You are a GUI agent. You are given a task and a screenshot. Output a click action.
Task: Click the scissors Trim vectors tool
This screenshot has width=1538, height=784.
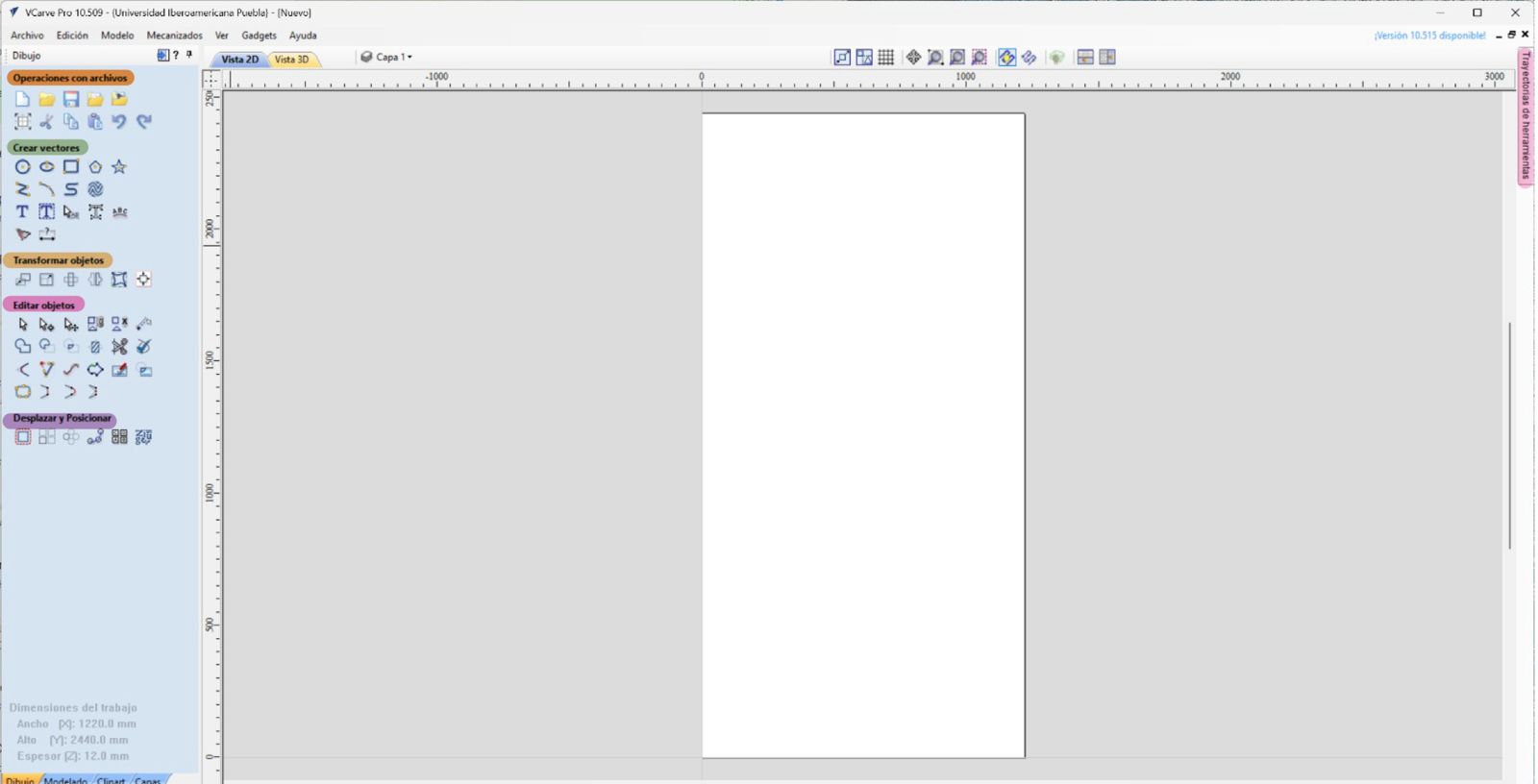119,347
